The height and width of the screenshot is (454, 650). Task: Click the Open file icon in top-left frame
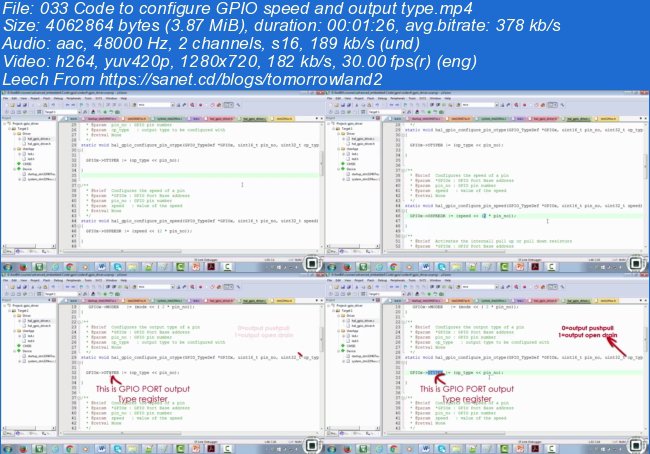(12, 105)
